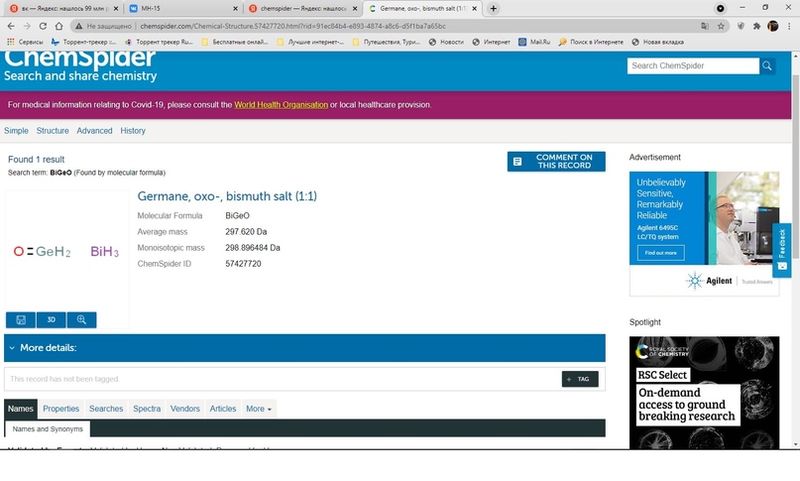800x481 pixels.
Task: Switch to the Spectra tab
Action: click(x=147, y=409)
